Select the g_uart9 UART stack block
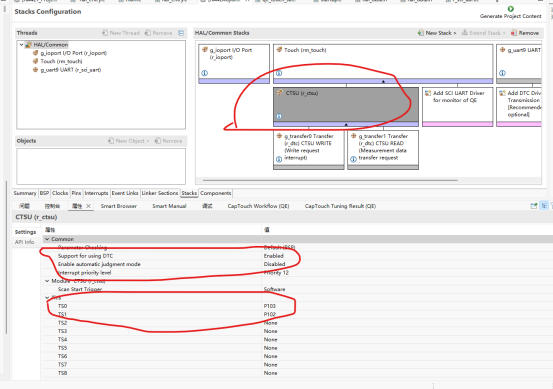 (519, 63)
